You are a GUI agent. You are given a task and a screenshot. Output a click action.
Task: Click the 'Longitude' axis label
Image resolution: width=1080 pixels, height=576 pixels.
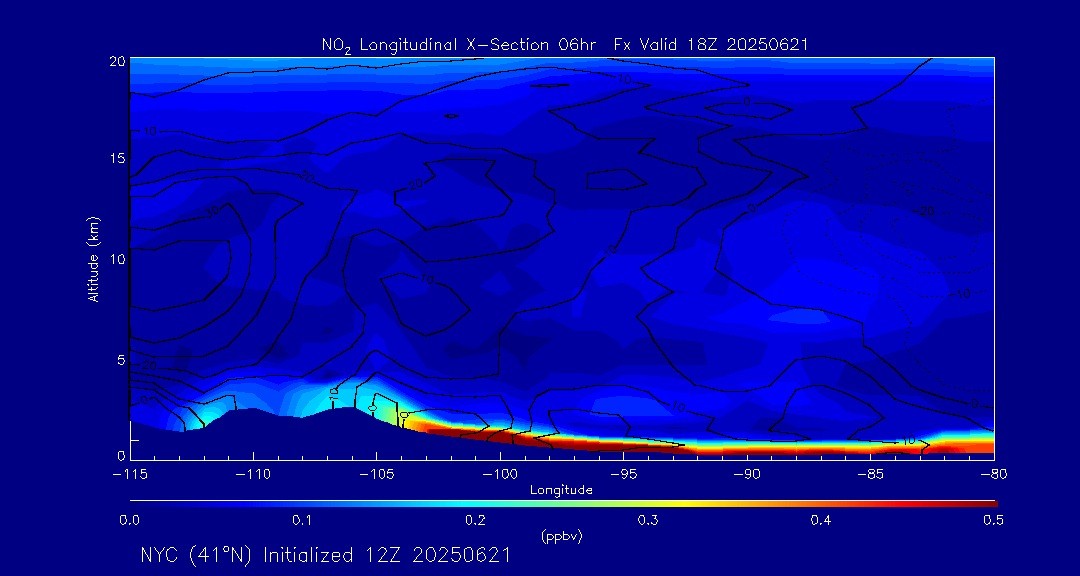click(x=561, y=490)
